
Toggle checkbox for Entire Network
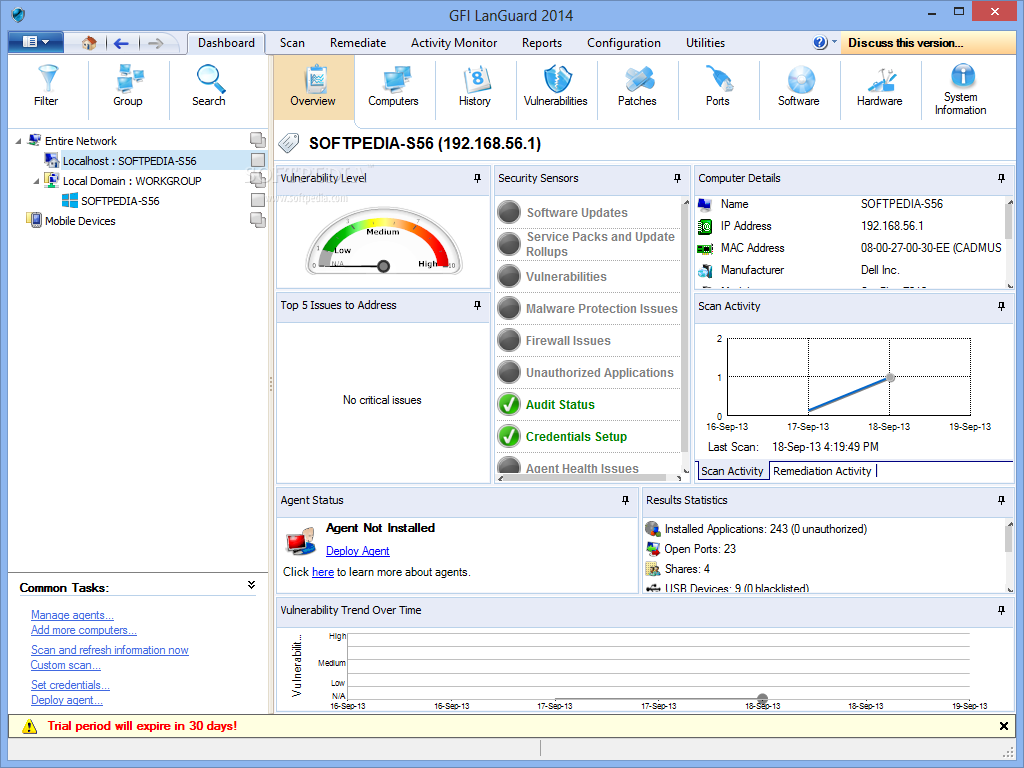(258, 140)
